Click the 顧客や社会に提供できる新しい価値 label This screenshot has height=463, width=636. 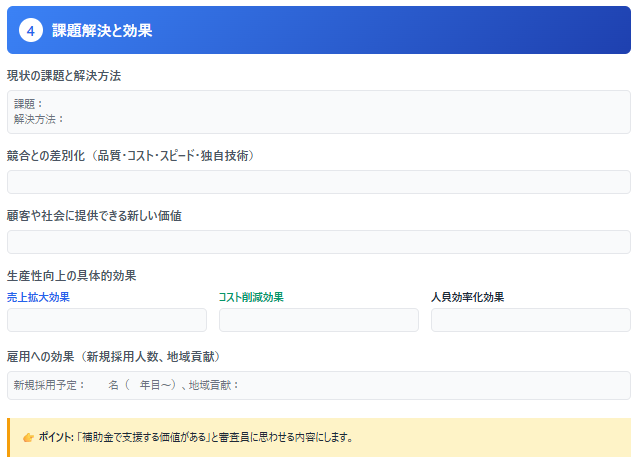pyautogui.click(x=94, y=216)
